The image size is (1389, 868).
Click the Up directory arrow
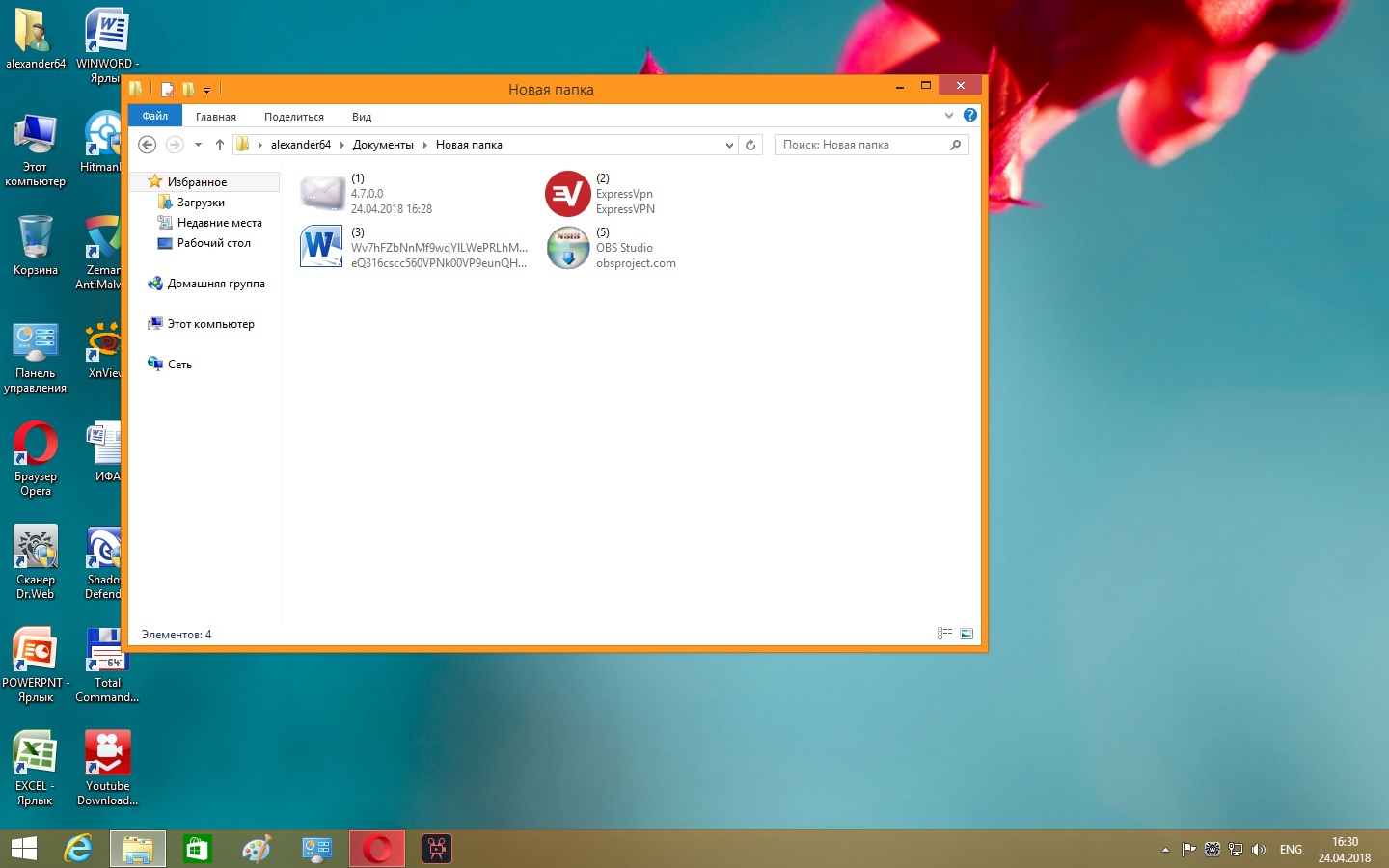tap(220, 145)
